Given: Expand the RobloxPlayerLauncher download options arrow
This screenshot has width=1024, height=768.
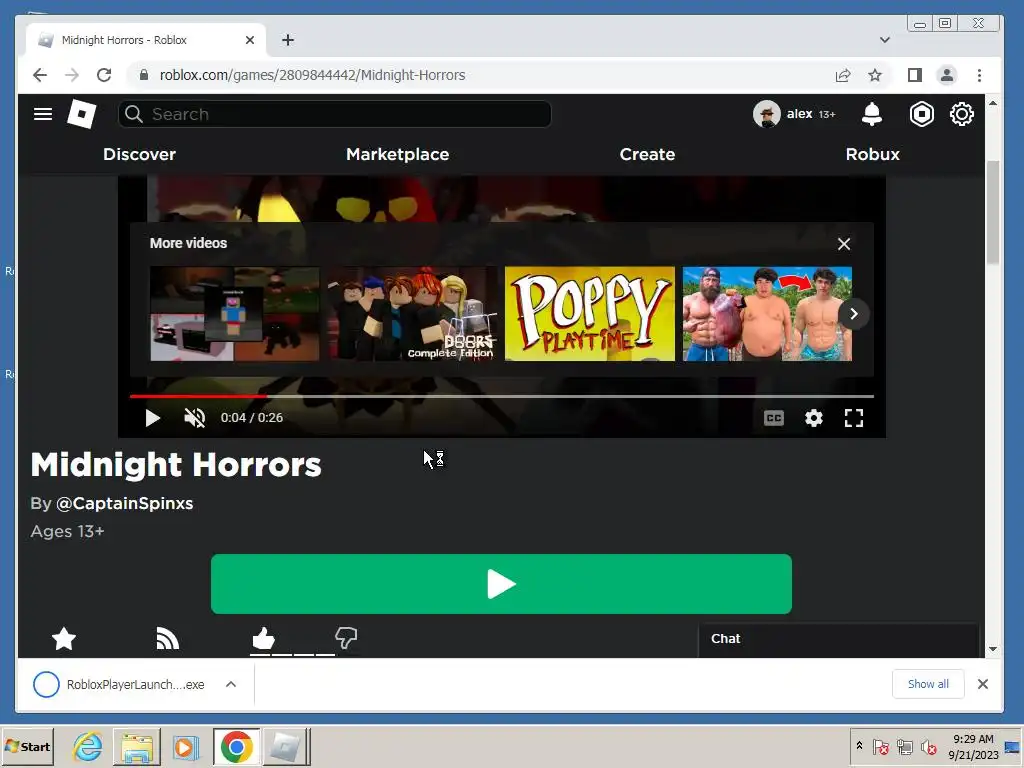Looking at the screenshot, I should pyautogui.click(x=231, y=684).
